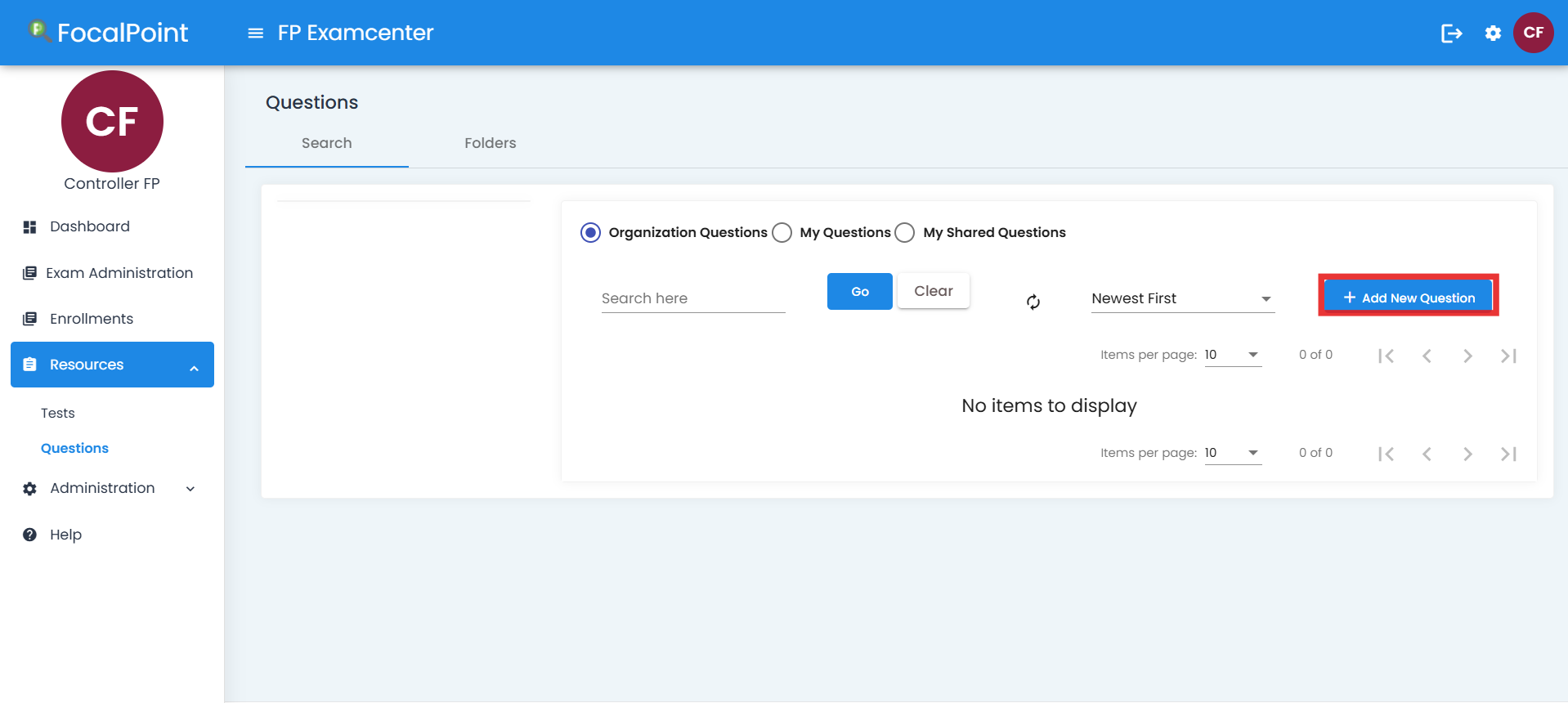Switch to the Folders tab
Image resolution: width=1568 pixels, height=703 pixels.
pyautogui.click(x=490, y=143)
